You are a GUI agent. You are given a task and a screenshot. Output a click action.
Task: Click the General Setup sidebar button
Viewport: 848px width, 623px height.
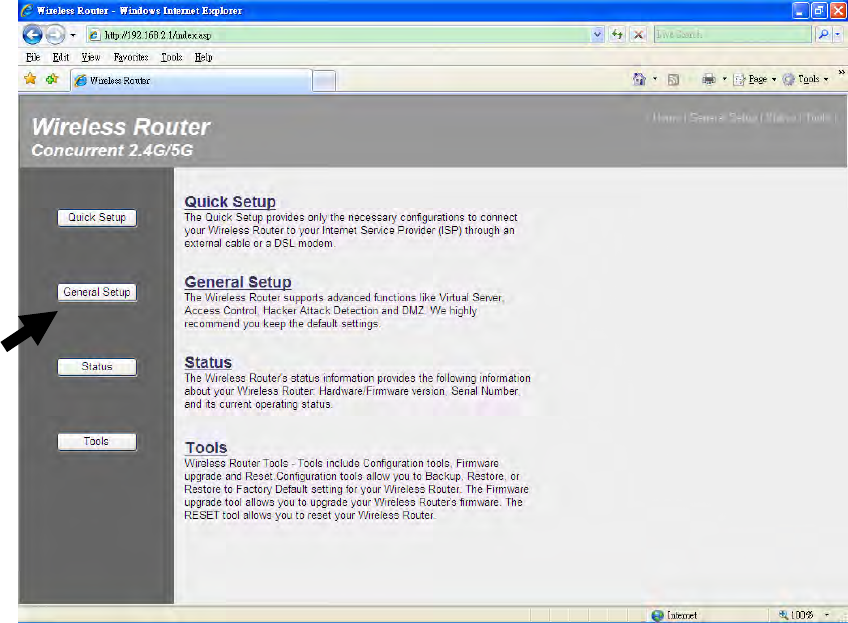[97, 292]
